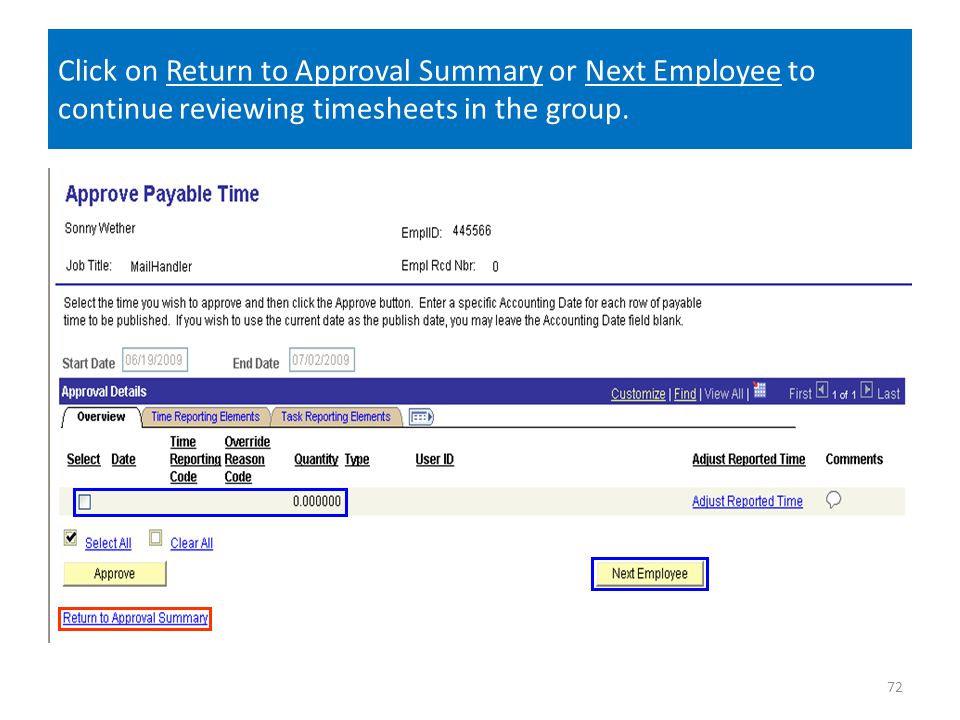Click the Find link

pyautogui.click(x=685, y=394)
